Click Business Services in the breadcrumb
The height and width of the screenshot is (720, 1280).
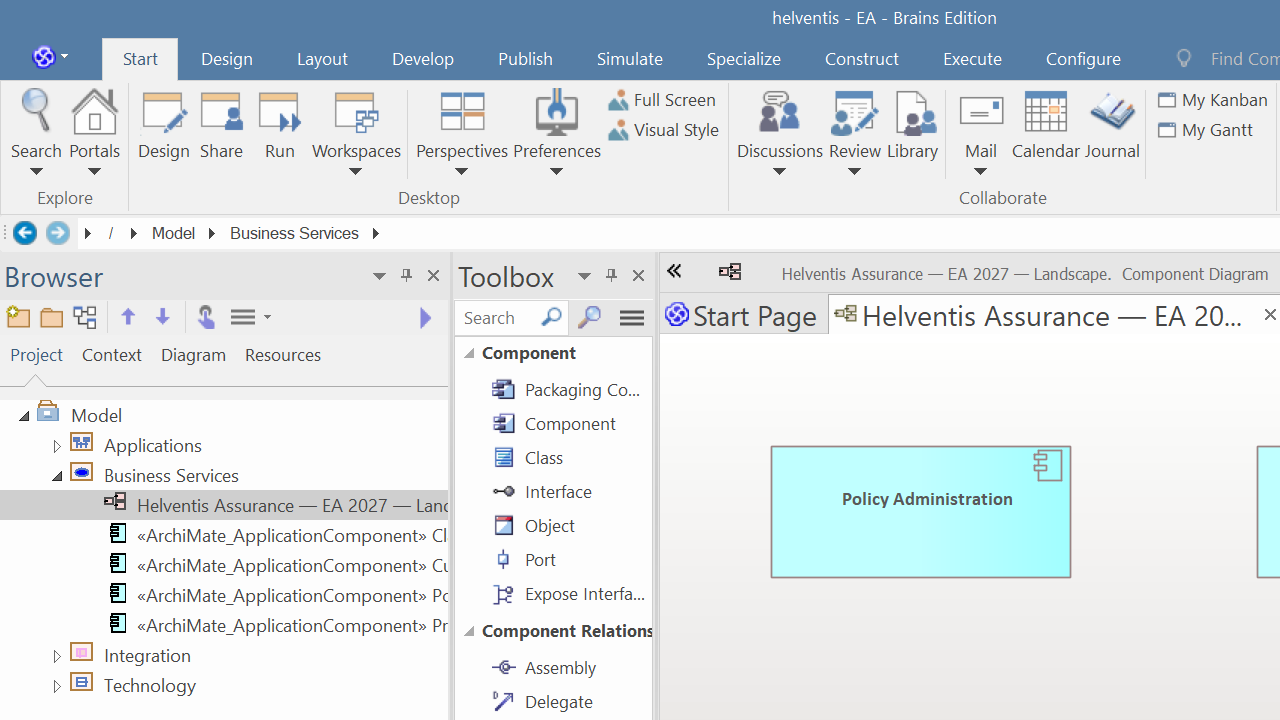(294, 233)
